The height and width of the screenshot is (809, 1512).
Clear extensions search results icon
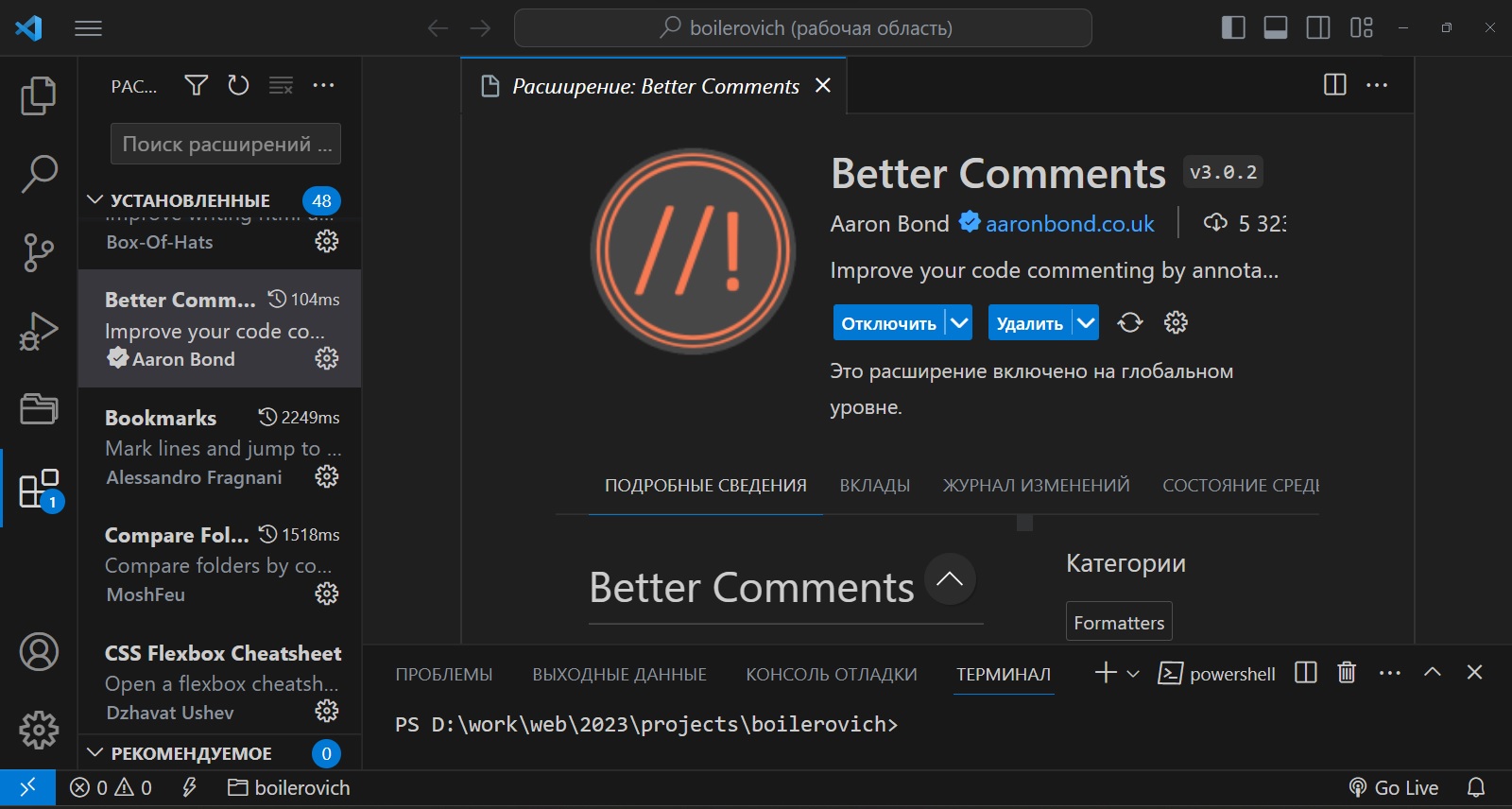point(281,85)
